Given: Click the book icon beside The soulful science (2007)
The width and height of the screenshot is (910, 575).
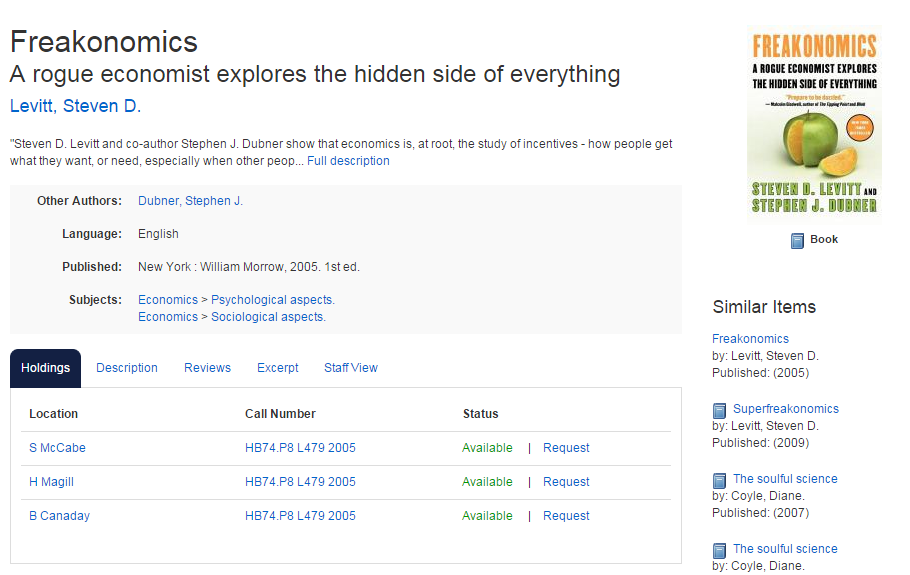Looking at the screenshot, I should 719,480.
